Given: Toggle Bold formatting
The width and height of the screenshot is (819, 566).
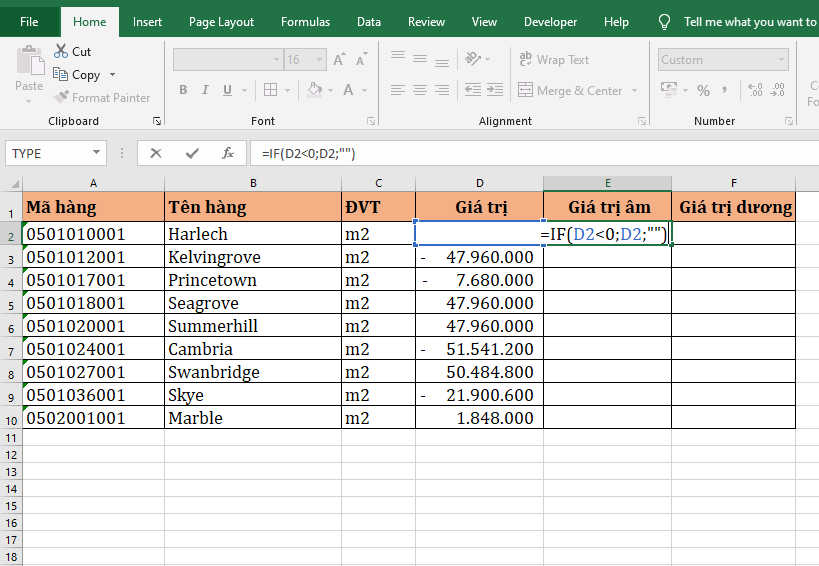Looking at the screenshot, I should pos(183,90).
